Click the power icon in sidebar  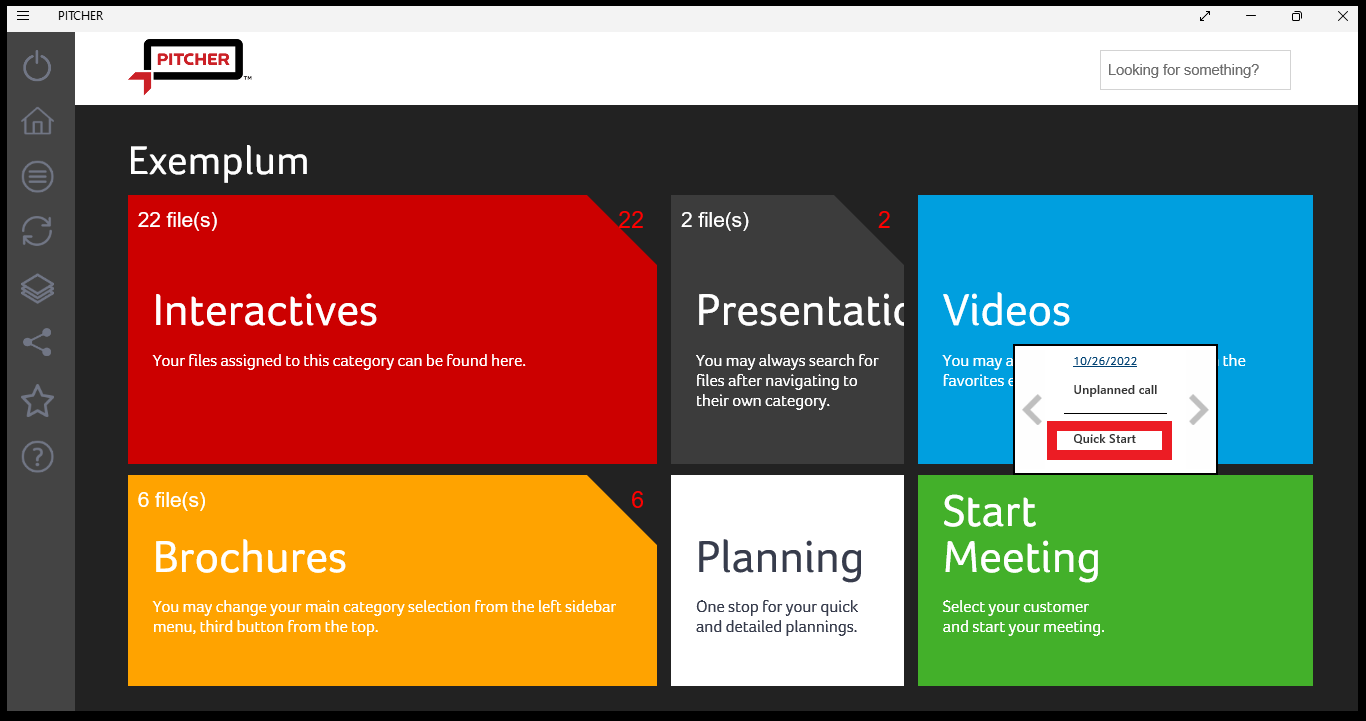click(x=37, y=66)
